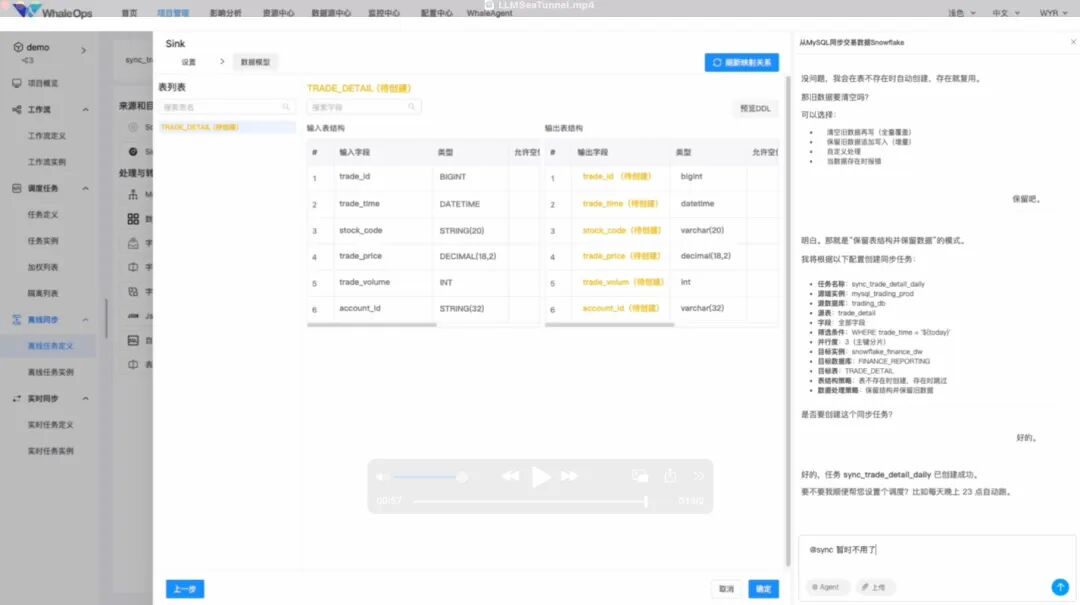This screenshot has height=605, width=1080.
Task: Open 数据源中心 in the top navigation
Action: (331, 13)
